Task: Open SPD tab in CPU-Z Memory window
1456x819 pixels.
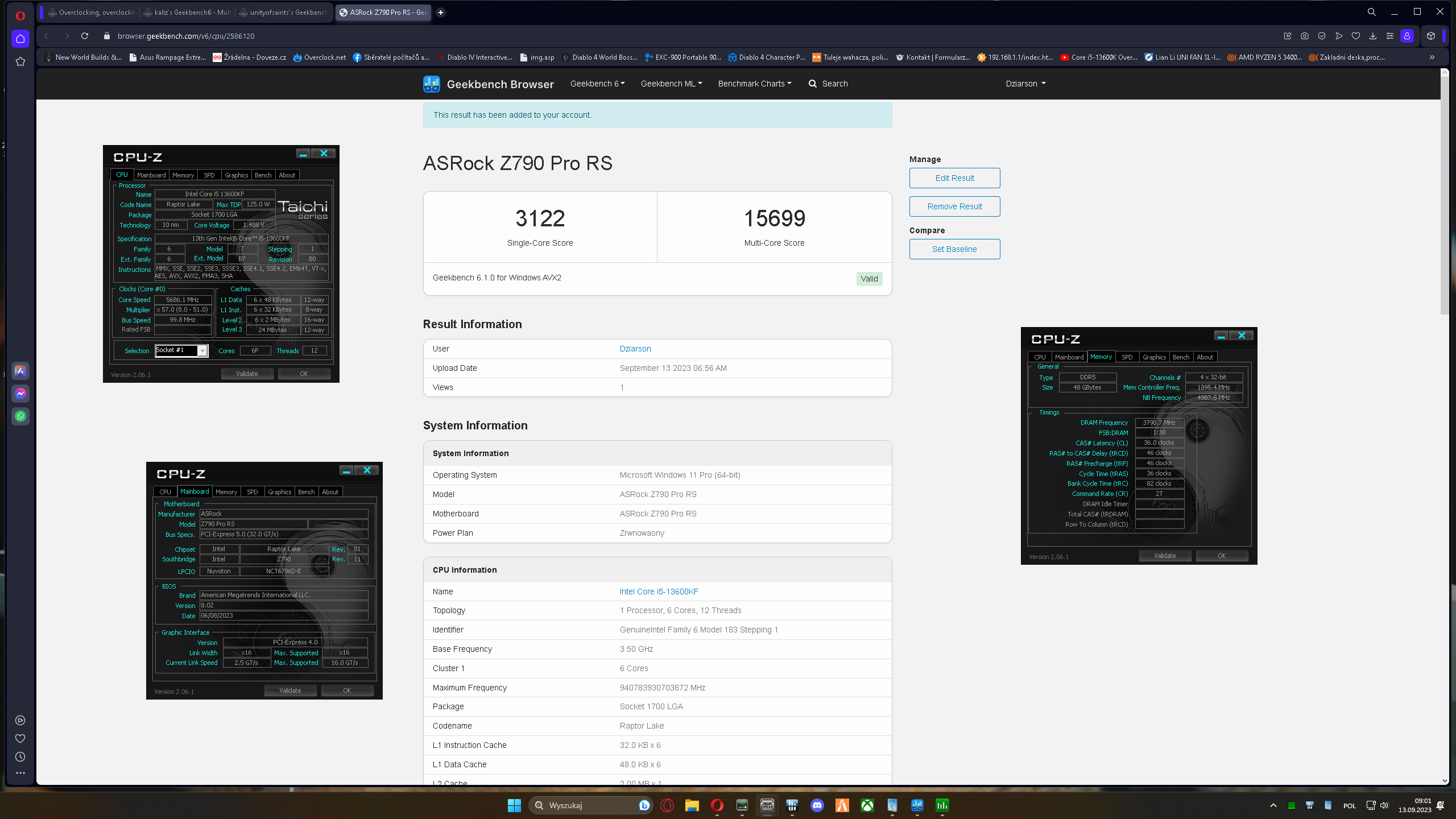Action: pyautogui.click(x=1127, y=357)
